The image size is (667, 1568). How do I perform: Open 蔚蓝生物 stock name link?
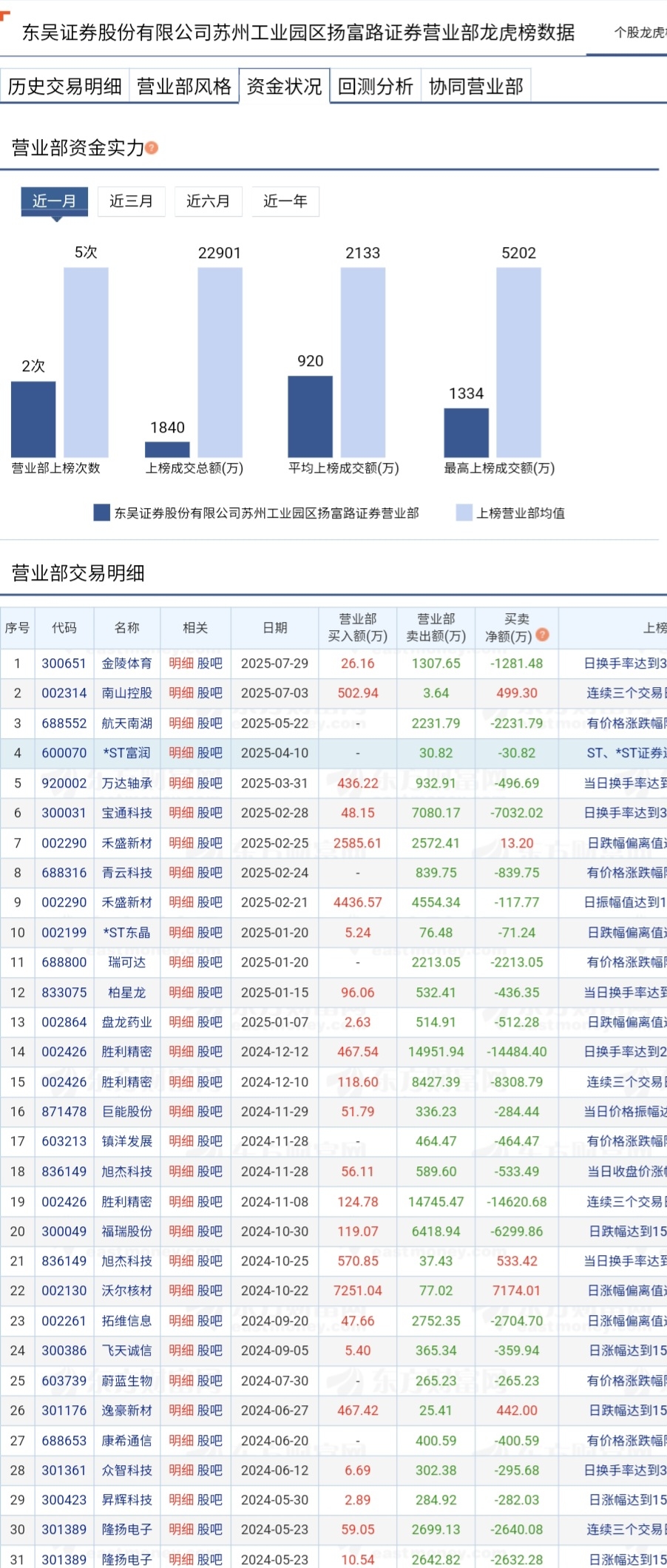click(127, 1381)
